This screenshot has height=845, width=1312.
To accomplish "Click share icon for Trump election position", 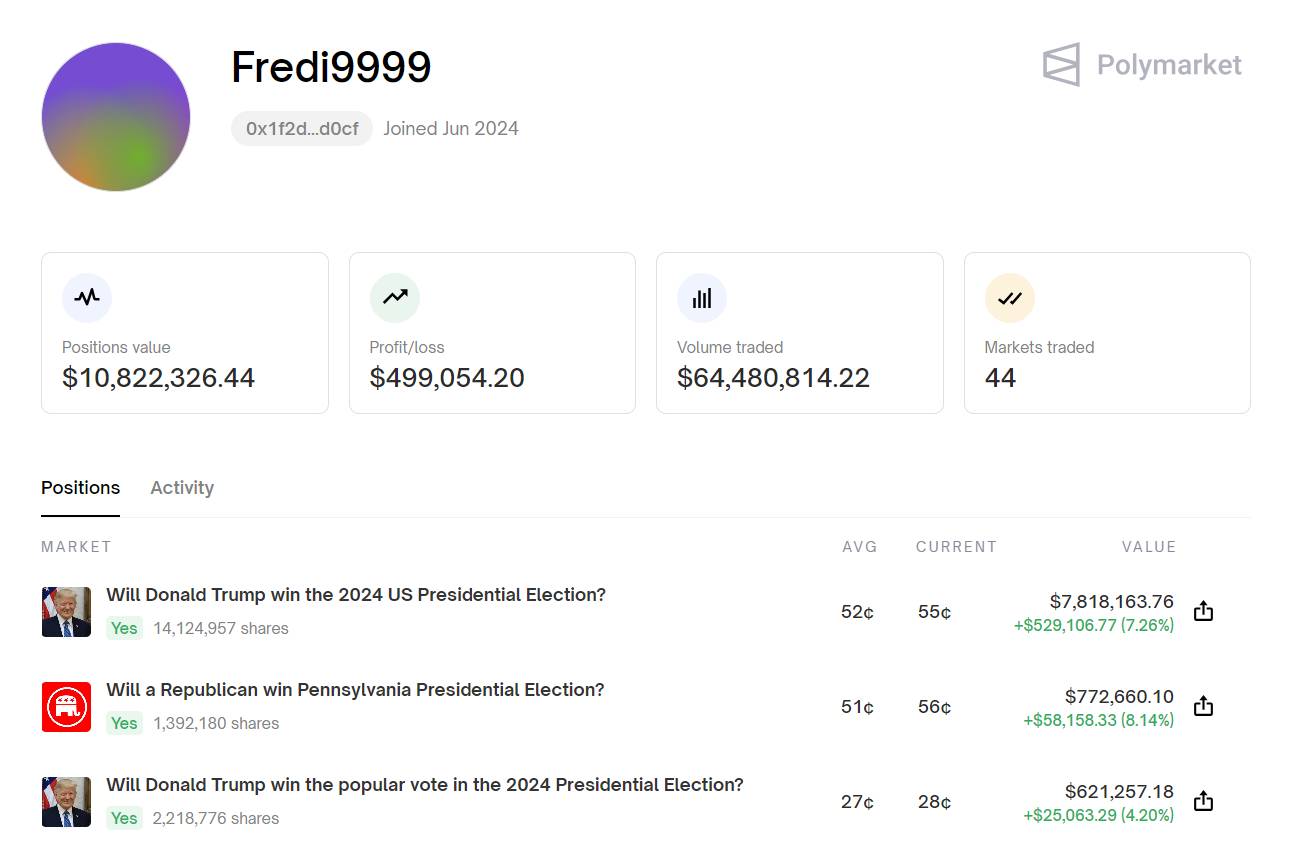I will (1203, 611).
